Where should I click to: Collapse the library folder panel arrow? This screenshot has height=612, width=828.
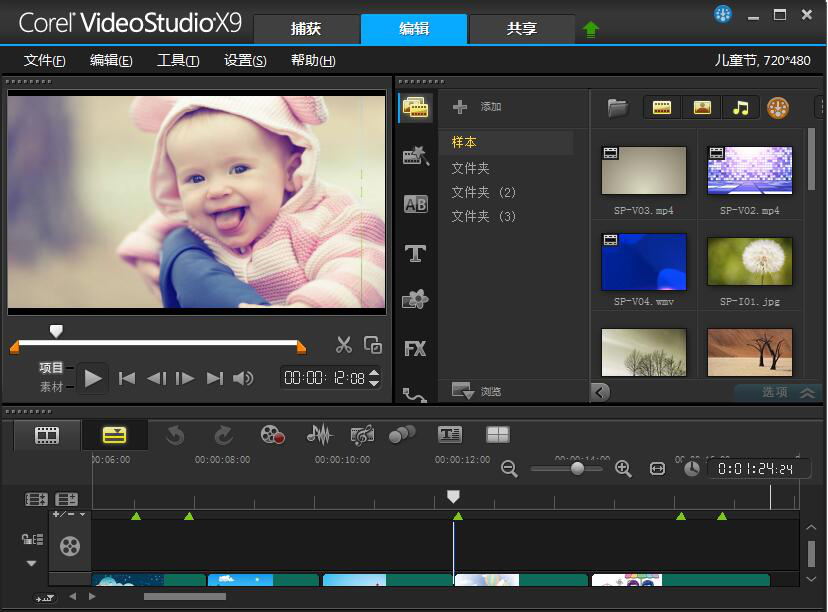600,392
